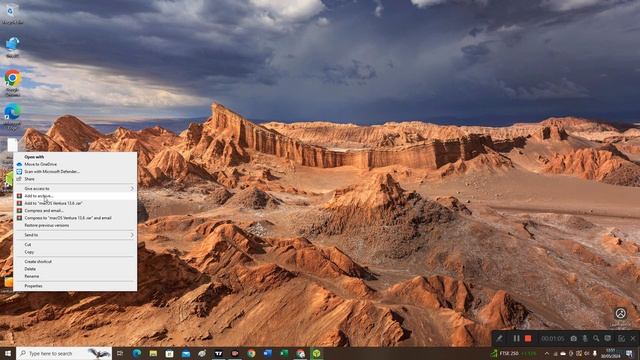Open Task View on the taskbar

[x=120, y=353]
